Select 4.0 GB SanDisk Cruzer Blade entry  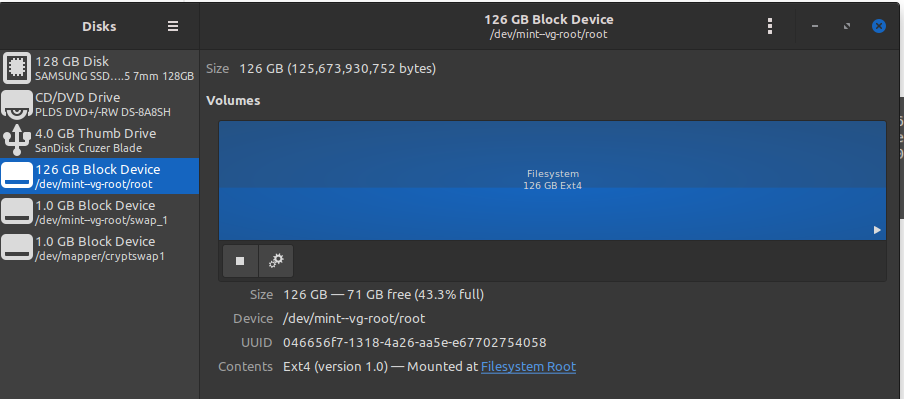(100, 140)
